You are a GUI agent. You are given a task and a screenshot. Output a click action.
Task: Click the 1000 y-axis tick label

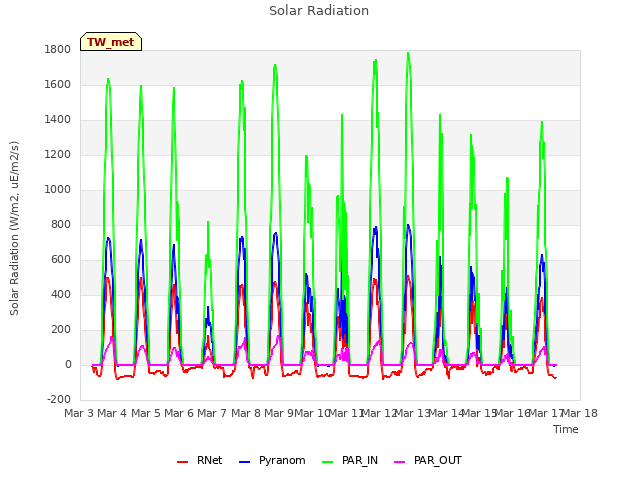pos(58,190)
